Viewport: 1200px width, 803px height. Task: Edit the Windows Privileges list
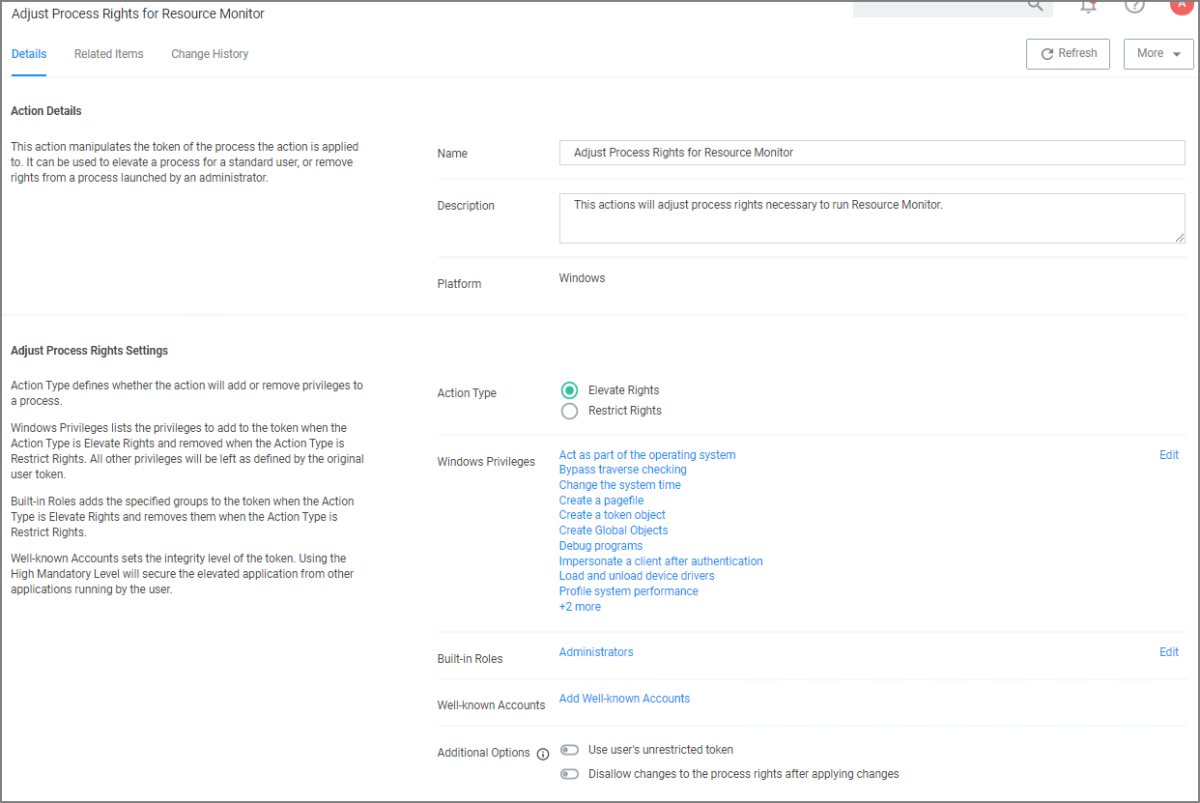tap(1168, 455)
